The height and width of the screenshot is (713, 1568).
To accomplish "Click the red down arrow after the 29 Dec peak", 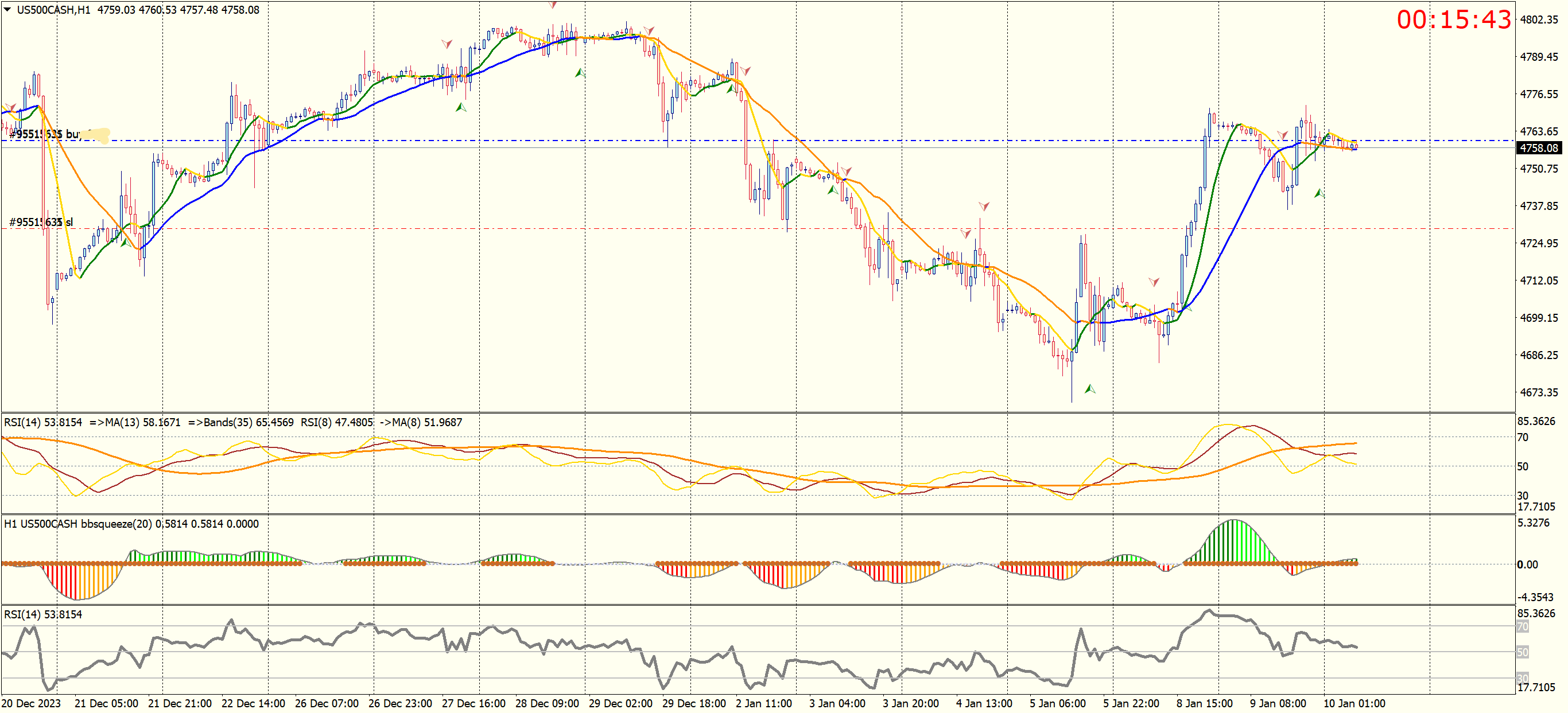I will click(x=649, y=30).
